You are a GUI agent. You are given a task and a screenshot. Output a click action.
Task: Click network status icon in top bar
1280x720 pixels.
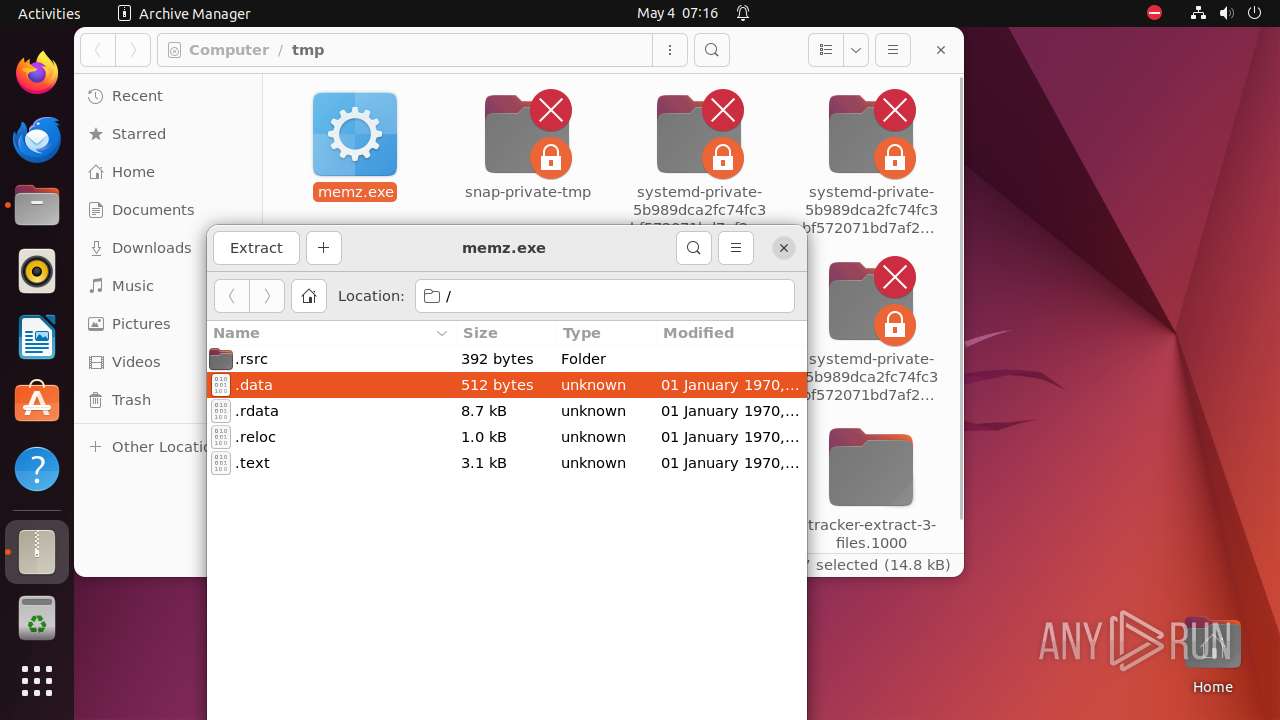[x=1198, y=13]
